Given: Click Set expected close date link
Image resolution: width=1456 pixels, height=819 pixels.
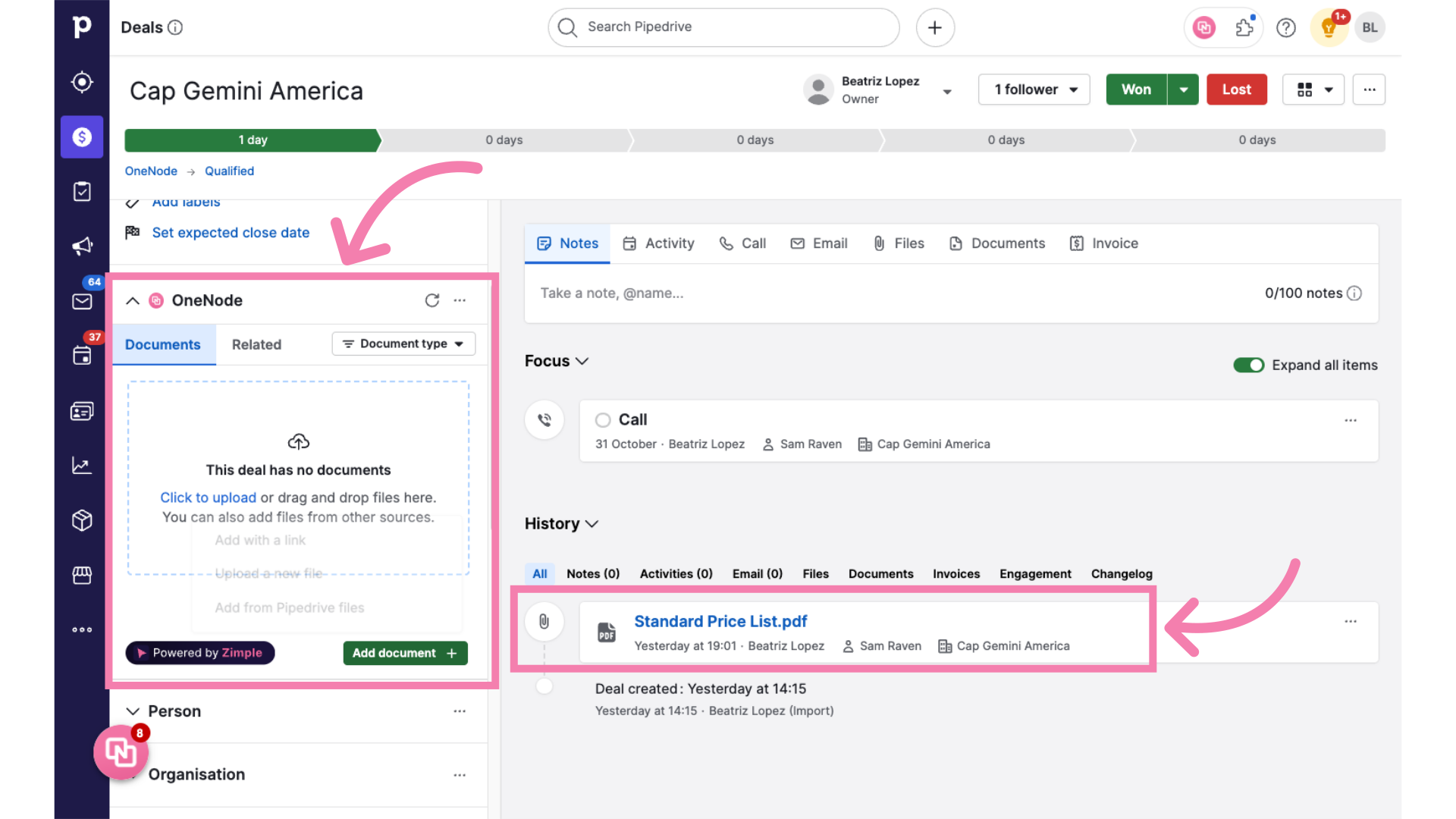Looking at the screenshot, I should click(231, 233).
